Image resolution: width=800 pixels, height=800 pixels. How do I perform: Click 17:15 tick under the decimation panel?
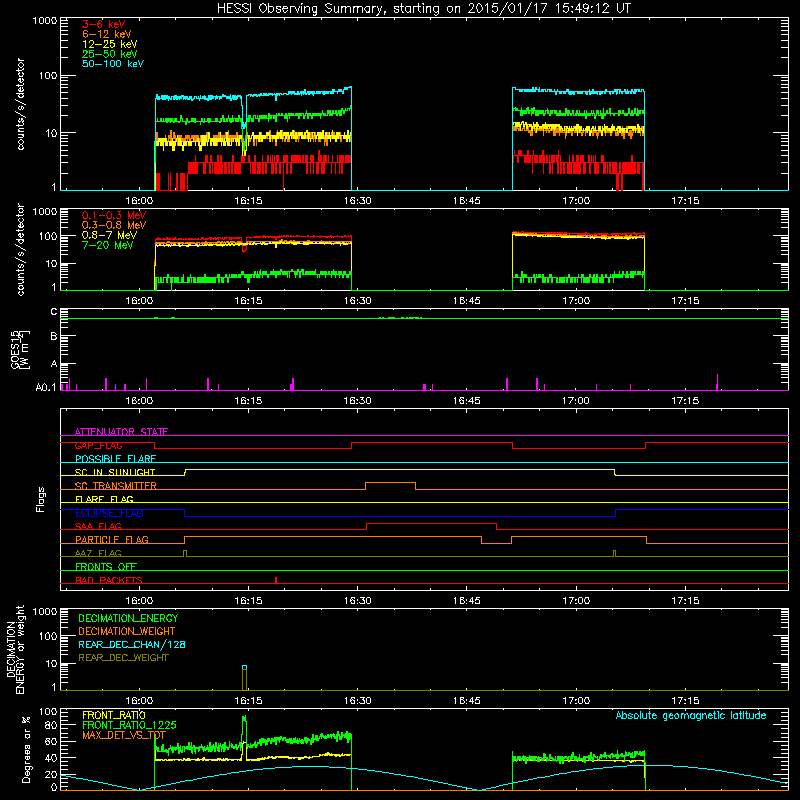pyautogui.click(x=685, y=701)
